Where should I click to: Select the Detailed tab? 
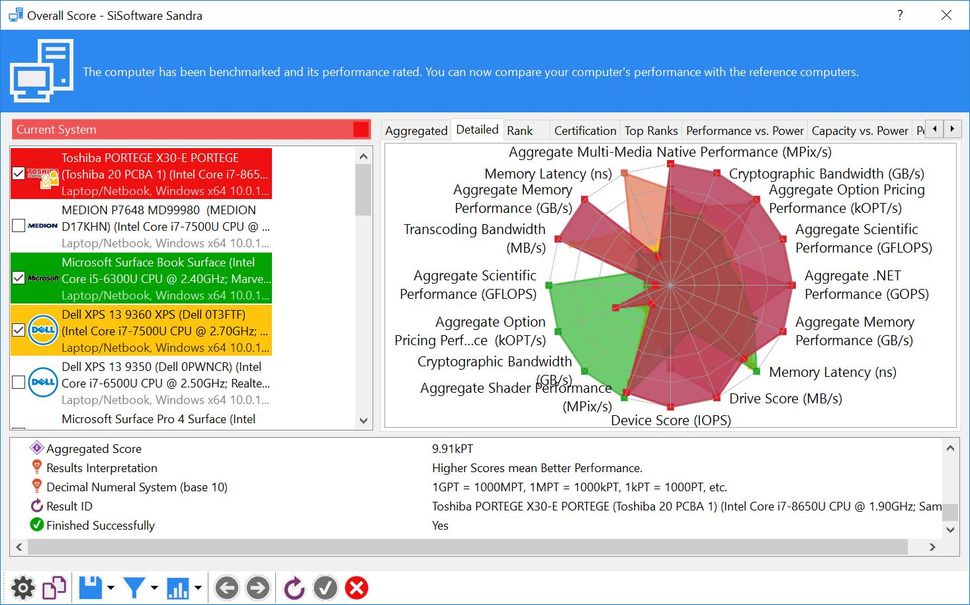(477, 129)
